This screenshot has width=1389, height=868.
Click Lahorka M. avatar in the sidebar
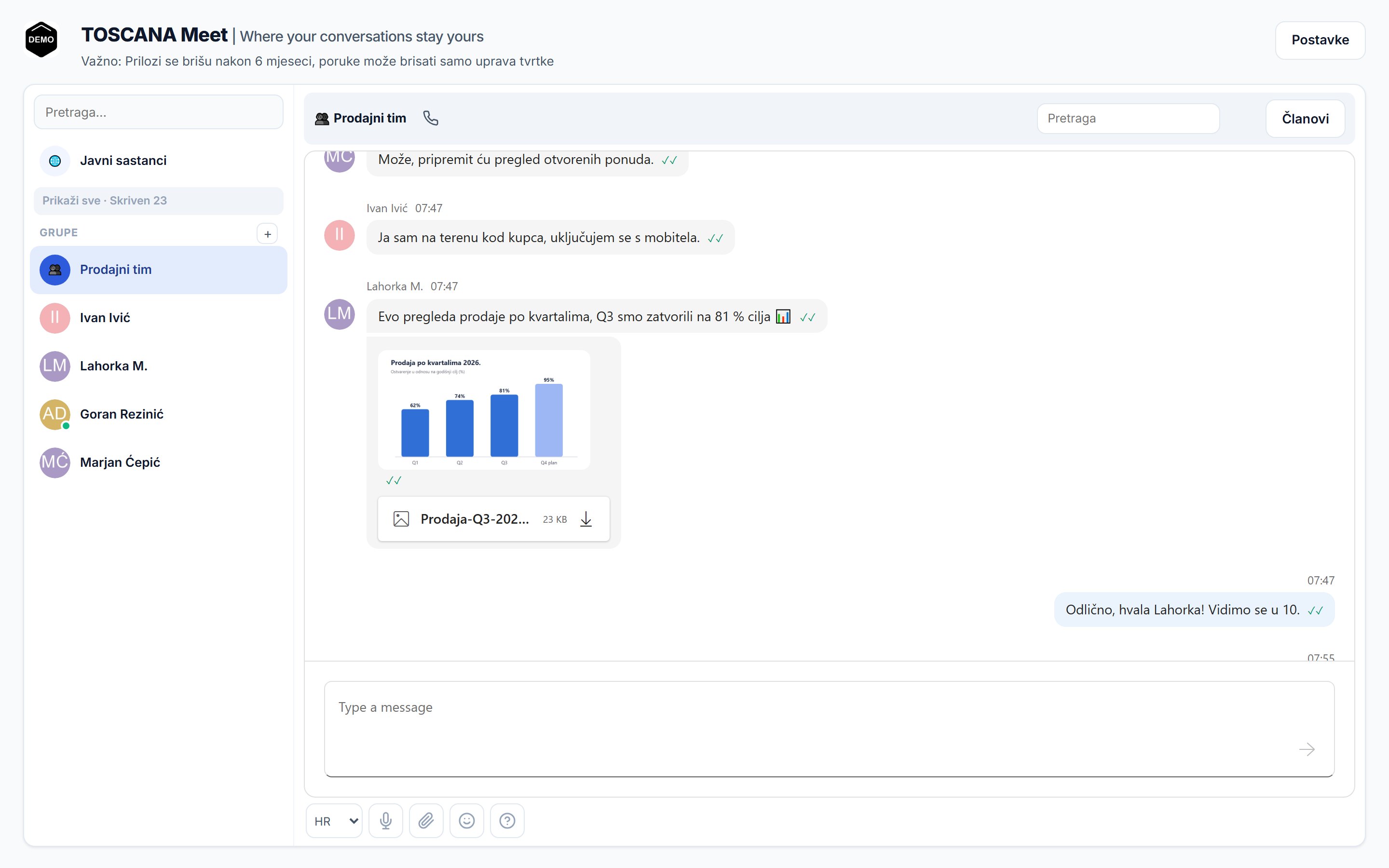55,366
